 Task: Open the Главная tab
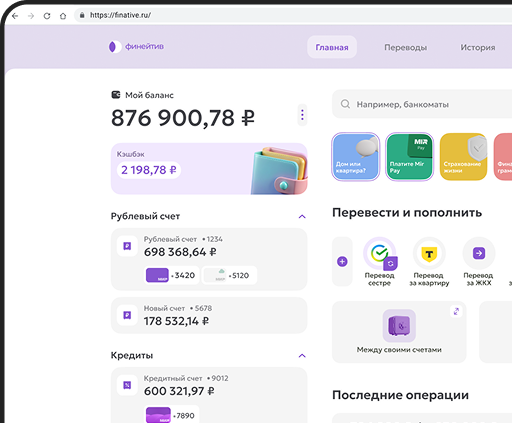click(x=332, y=47)
